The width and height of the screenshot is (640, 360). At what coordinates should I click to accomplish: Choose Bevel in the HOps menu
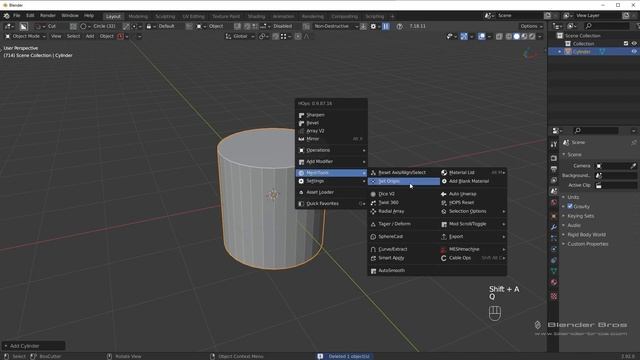pyautogui.click(x=331, y=123)
